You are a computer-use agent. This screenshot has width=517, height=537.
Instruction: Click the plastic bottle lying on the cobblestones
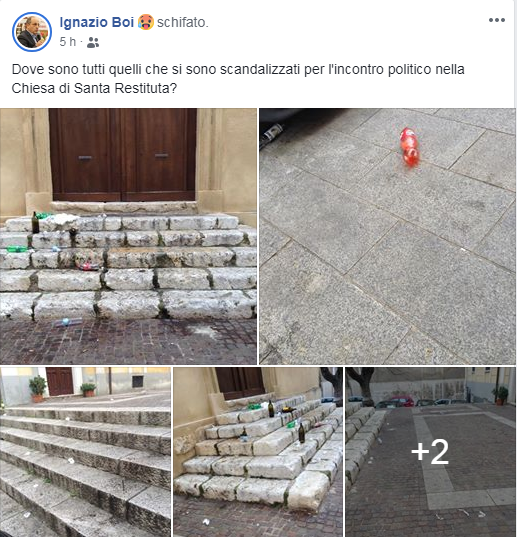pos(67,322)
